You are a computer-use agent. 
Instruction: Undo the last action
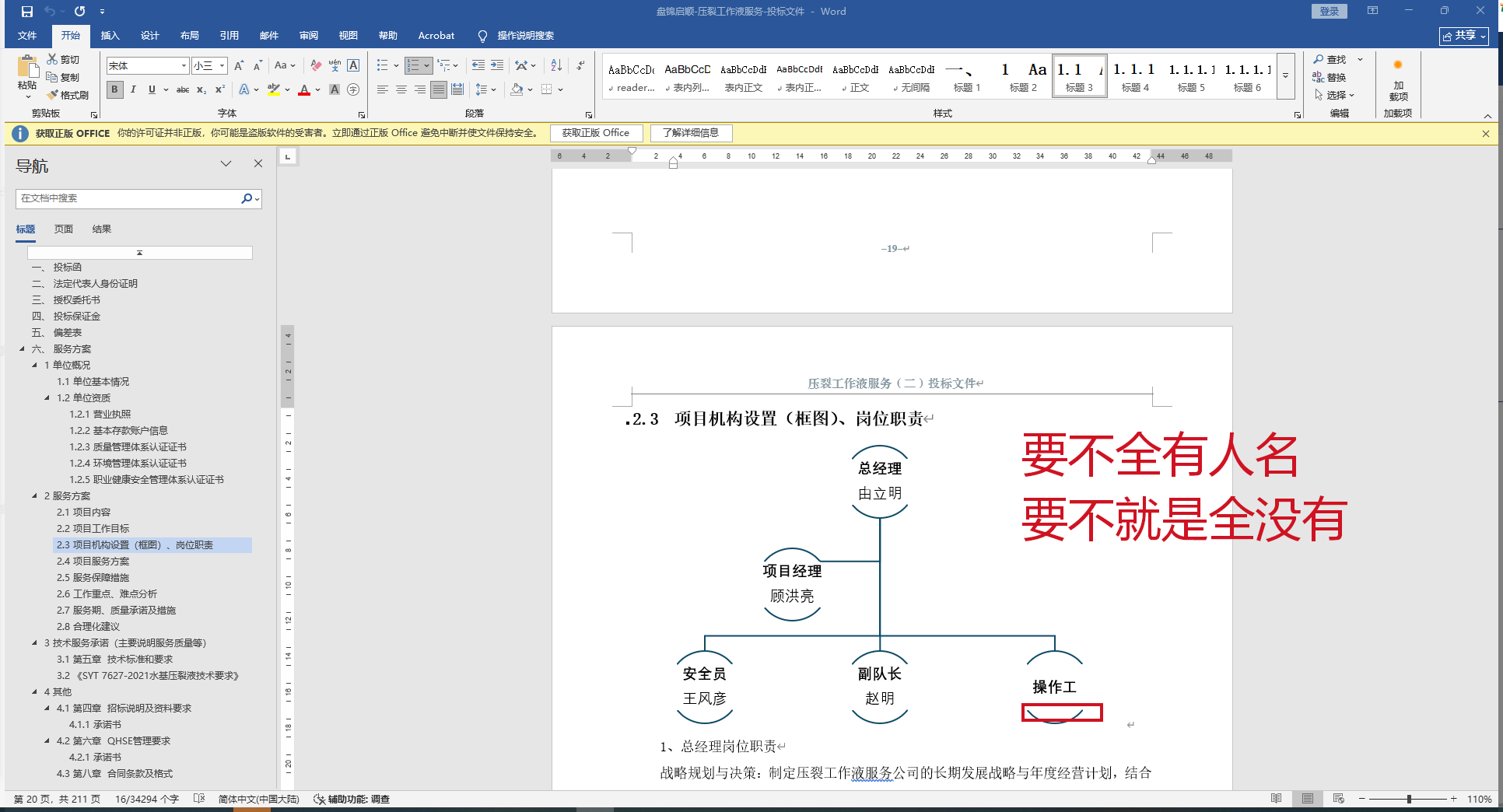50,12
